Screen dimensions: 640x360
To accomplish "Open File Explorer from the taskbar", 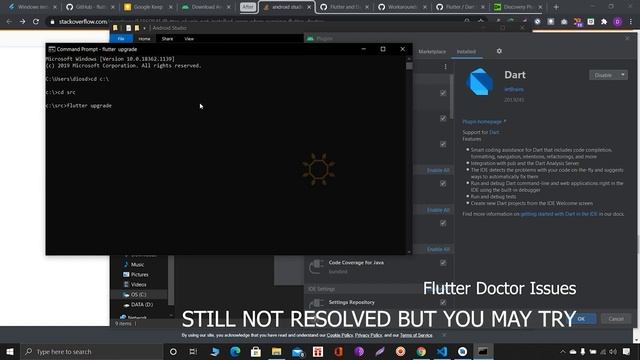I will (276, 351).
